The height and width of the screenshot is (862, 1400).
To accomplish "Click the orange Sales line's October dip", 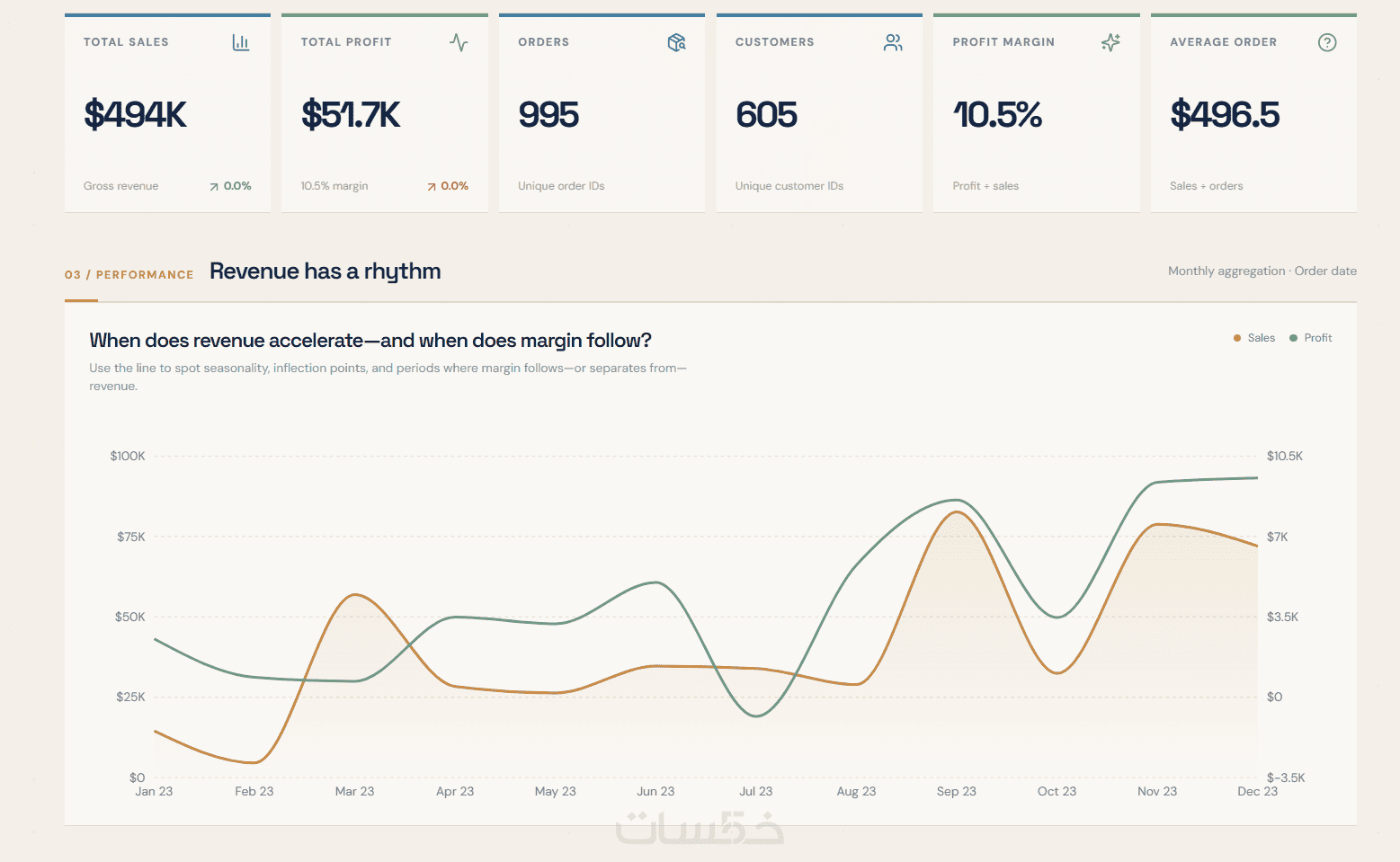I will 1058,672.
